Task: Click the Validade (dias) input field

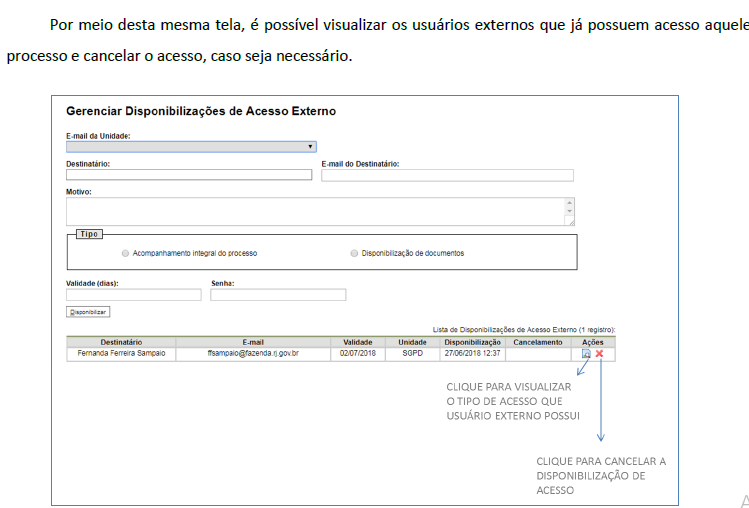Action: [133, 295]
